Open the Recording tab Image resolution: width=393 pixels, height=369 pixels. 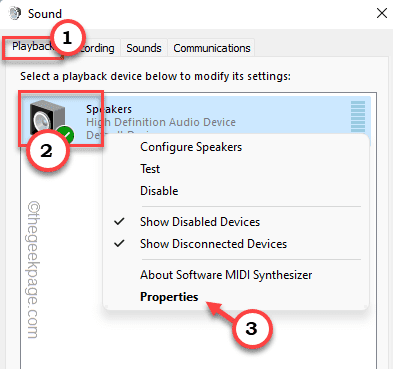point(97,48)
